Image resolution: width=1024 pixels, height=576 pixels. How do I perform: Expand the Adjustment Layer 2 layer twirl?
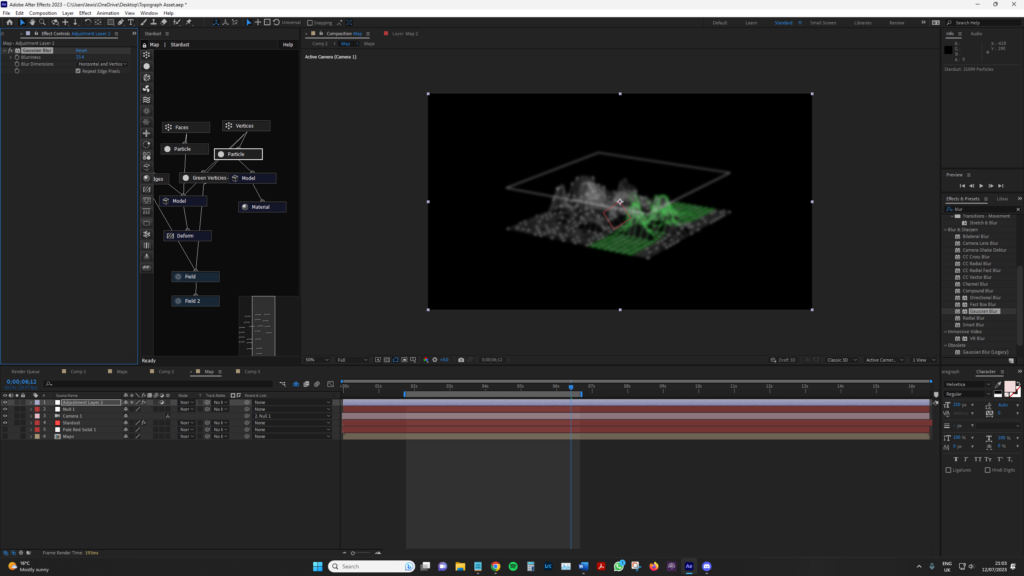(x=31, y=402)
